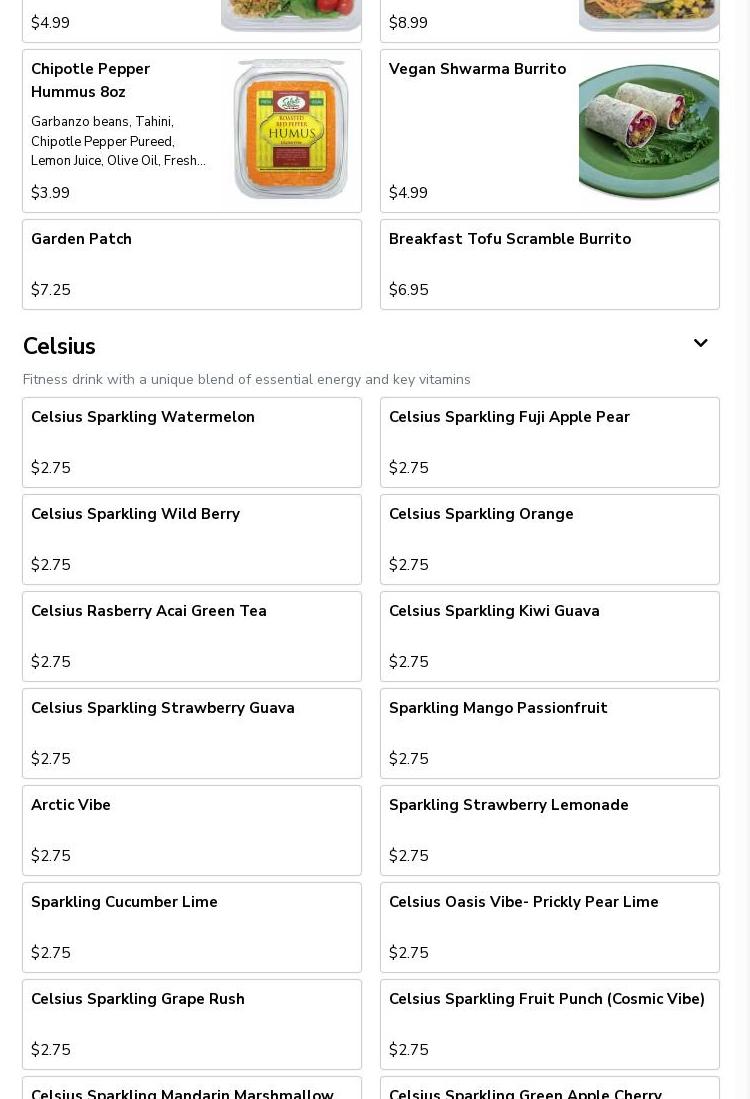This screenshot has width=750, height=1099.
Task: Click the Chipotle Pepper Hummus product photo
Action: click(291, 130)
